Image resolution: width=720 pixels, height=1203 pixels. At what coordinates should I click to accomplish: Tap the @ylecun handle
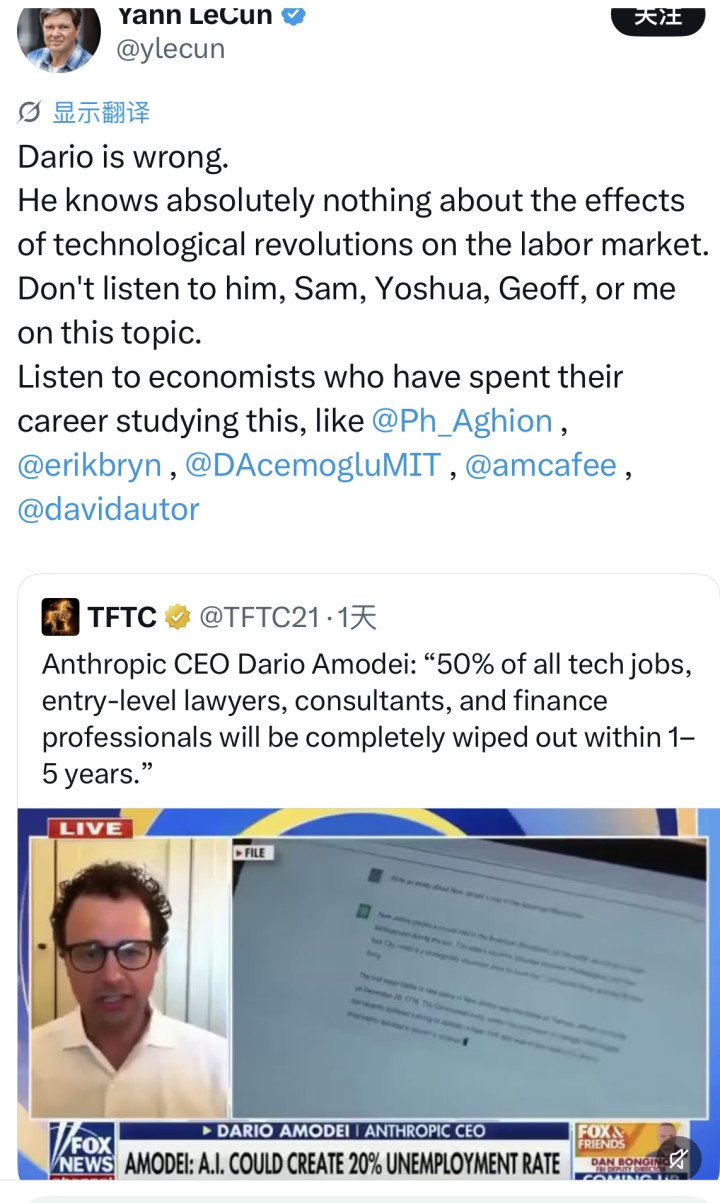click(171, 48)
